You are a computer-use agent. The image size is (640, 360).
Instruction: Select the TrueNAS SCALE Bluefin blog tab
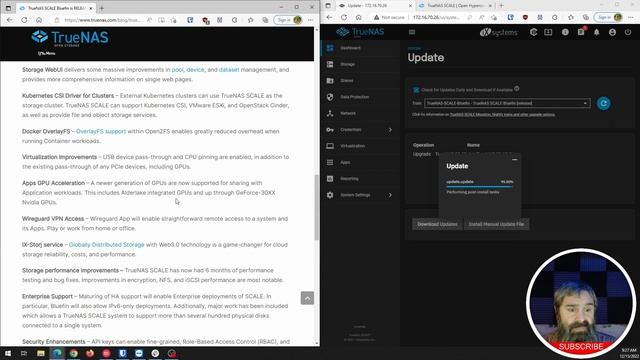click(x=56, y=8)
